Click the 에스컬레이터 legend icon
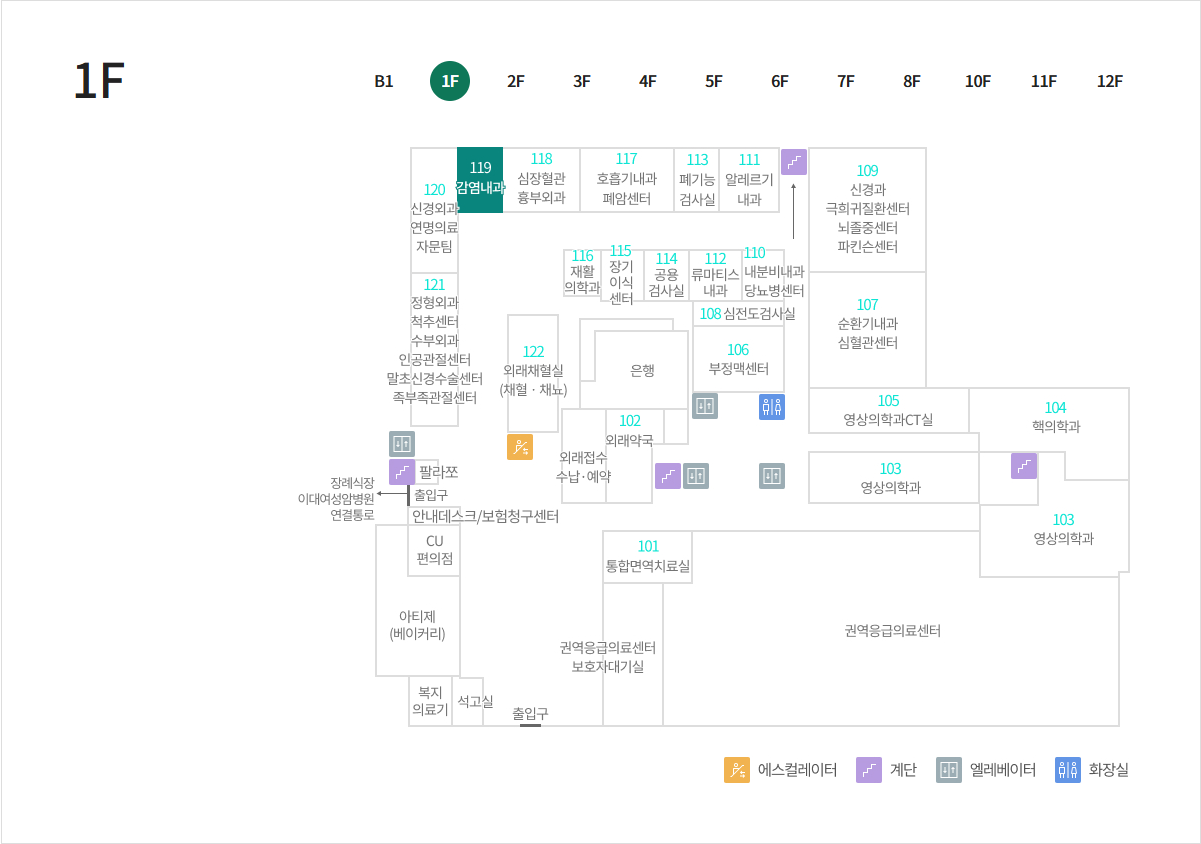Image resolution: width=1201 pixels, height=844 pixels. tap(737, 770)
